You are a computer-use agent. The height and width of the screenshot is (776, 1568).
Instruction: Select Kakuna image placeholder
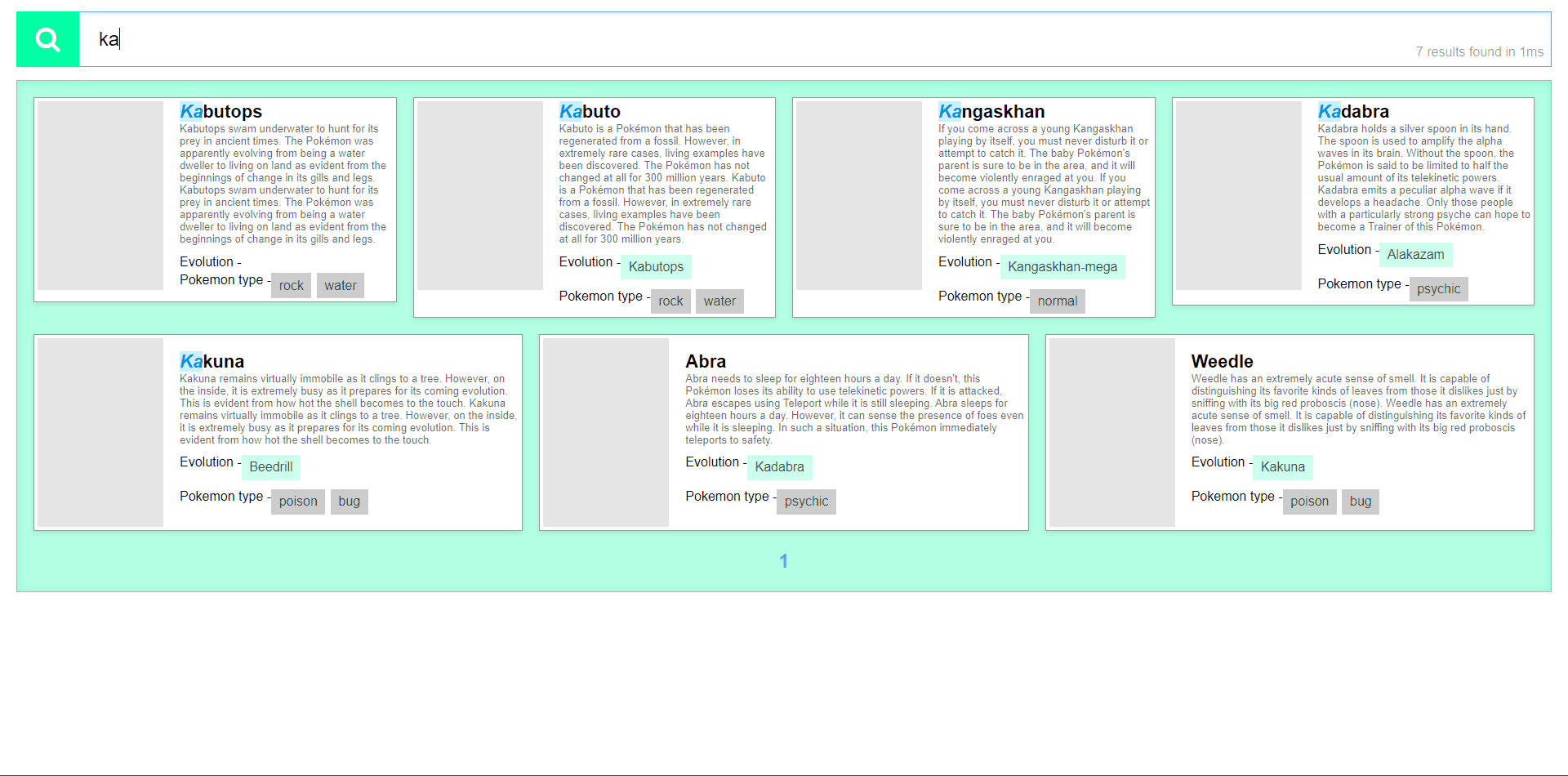click(x=100, y=432)
